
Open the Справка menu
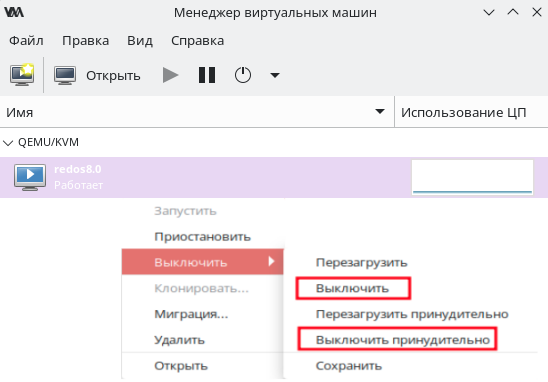tap(197, 41)
